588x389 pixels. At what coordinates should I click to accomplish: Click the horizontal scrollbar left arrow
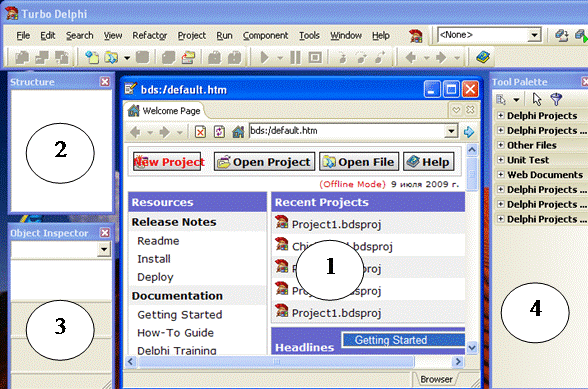click(x=130, y=362)
